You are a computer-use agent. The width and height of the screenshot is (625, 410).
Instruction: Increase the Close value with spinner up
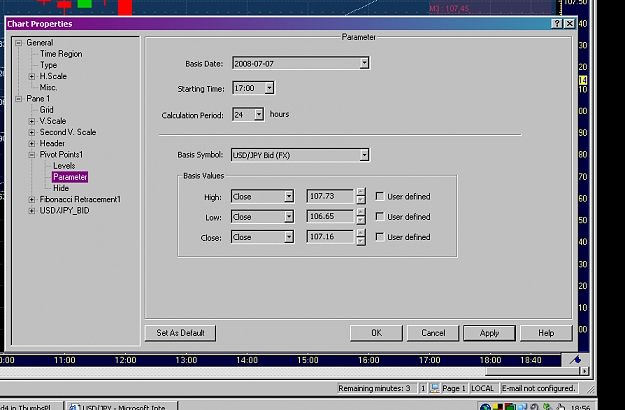tap(361, 232)
